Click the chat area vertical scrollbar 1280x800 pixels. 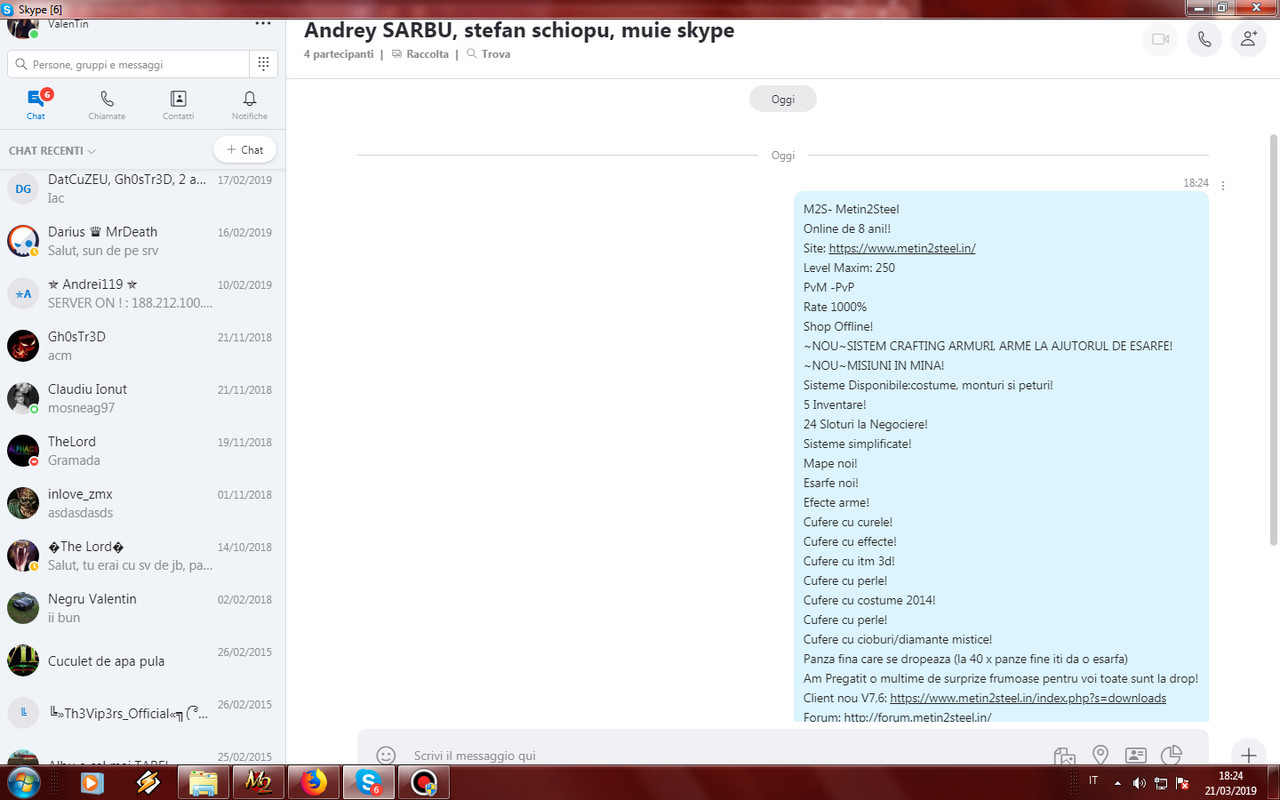(x=1273, y=340)
